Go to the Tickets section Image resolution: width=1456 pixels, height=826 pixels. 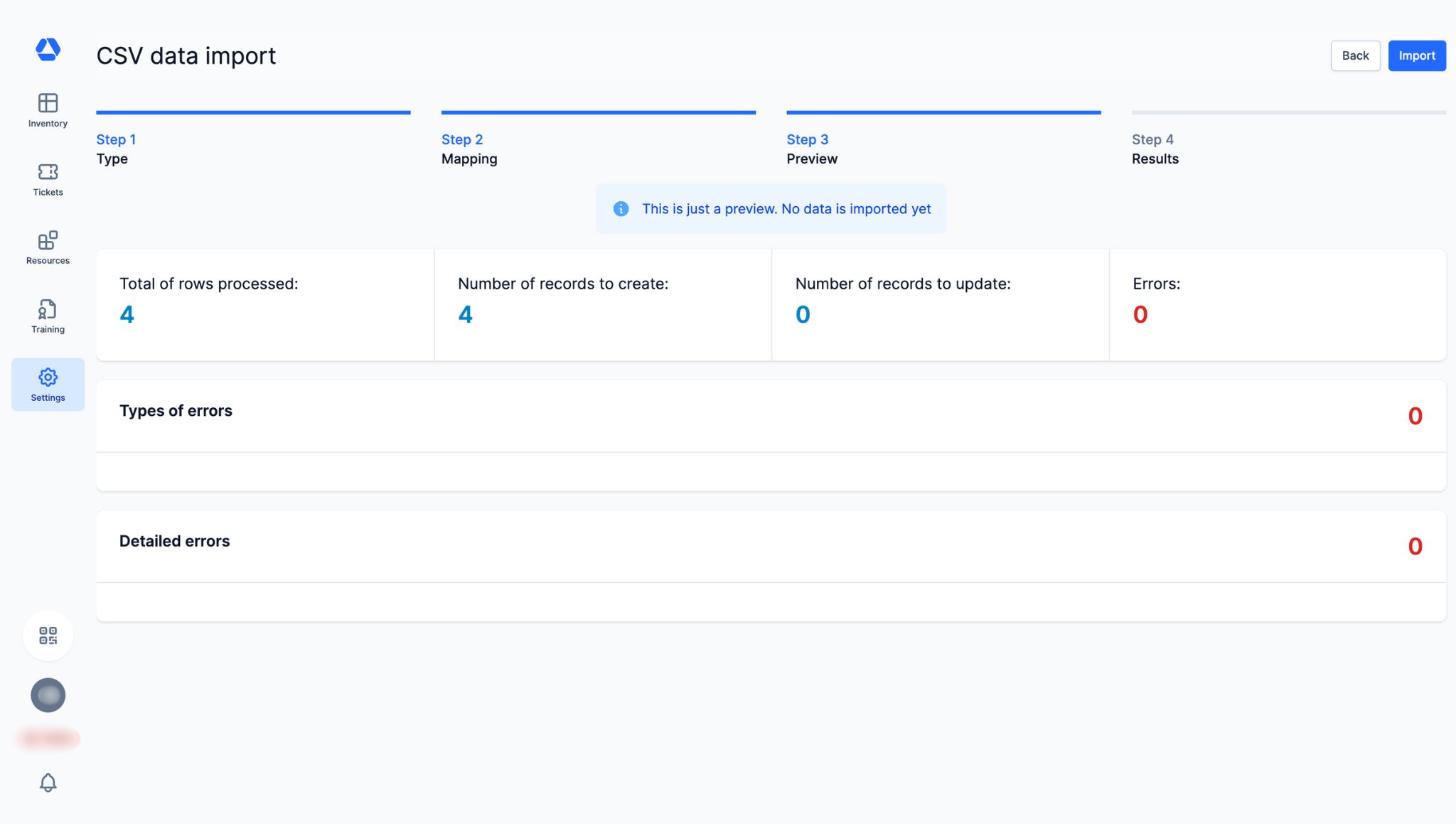48,180
